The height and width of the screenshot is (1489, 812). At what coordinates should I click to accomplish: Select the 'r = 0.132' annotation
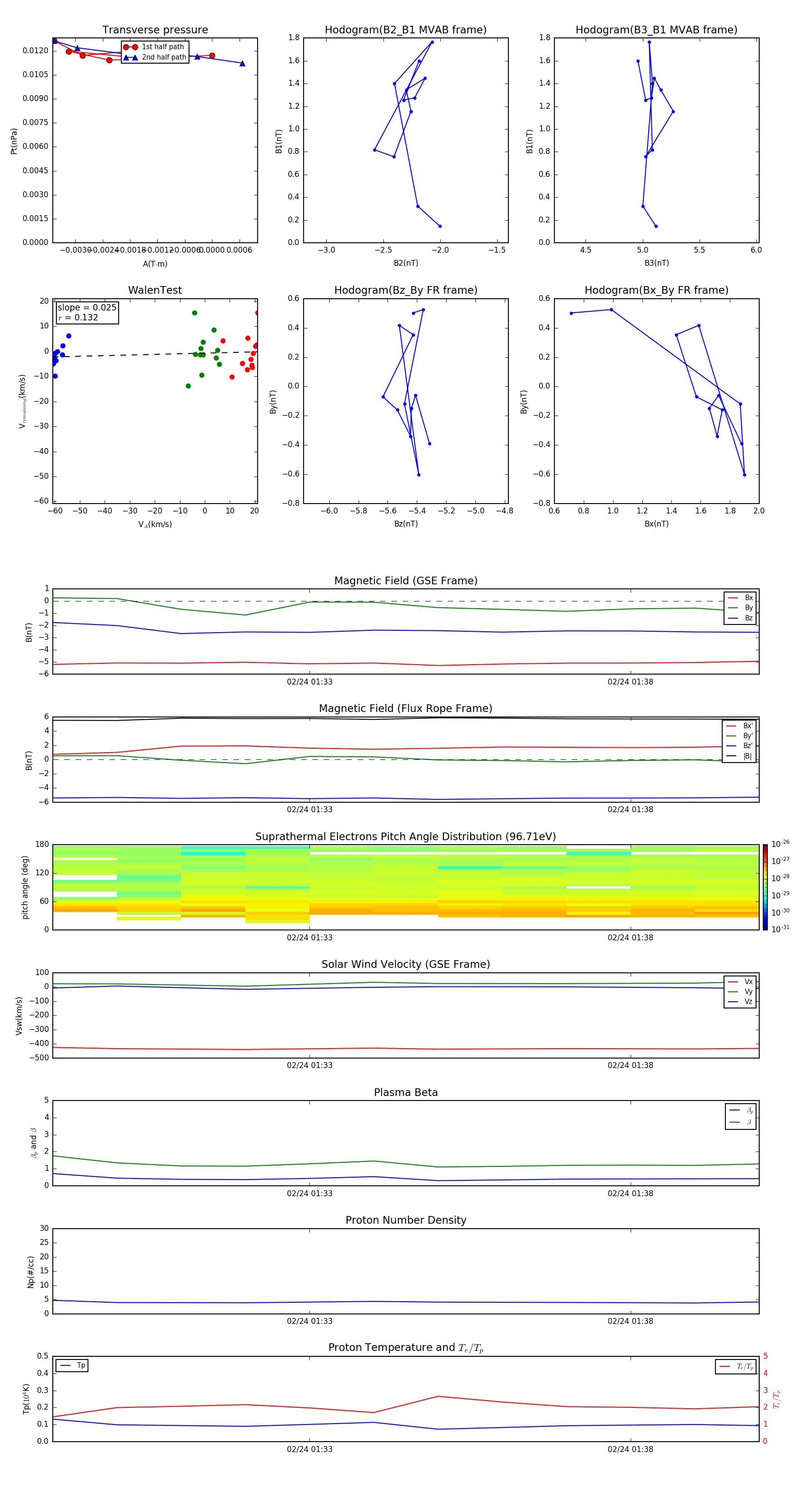(78, 317)
